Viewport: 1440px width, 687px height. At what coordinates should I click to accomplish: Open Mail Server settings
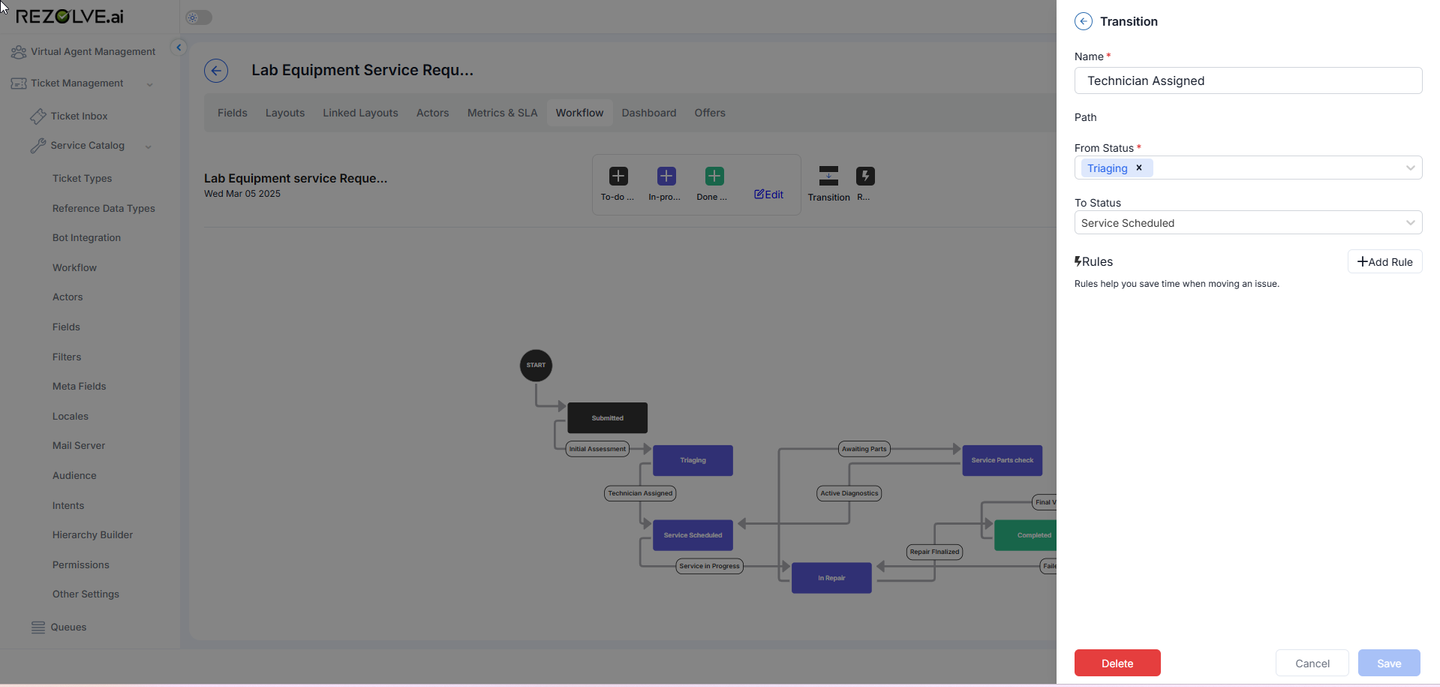79,446
